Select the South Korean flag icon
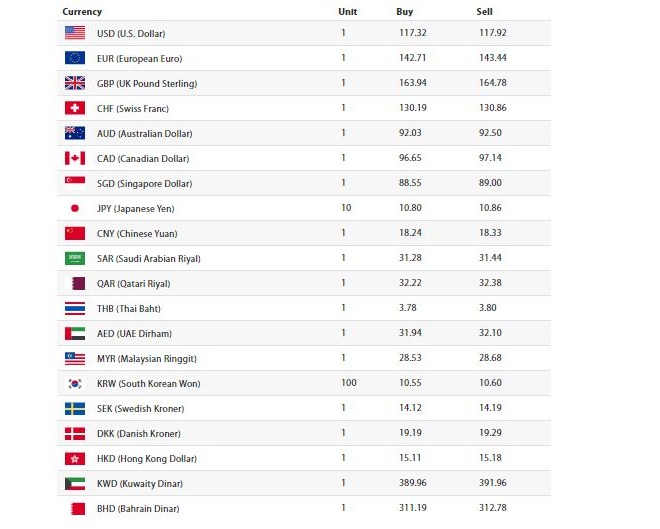This screenshot has width=660, height=529. point(75,383)
